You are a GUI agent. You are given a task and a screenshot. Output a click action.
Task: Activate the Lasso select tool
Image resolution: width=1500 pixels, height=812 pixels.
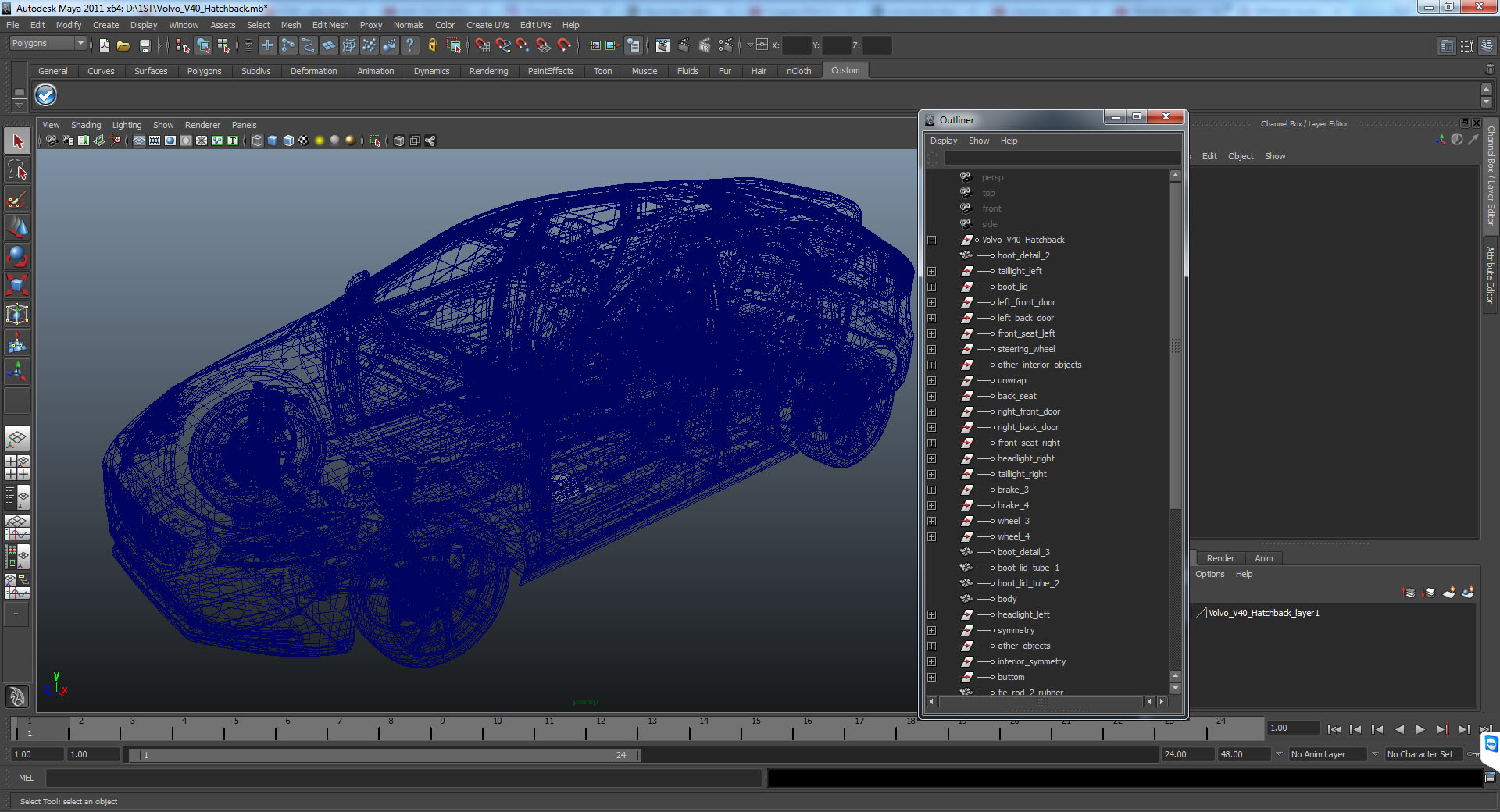tap(17, 170)
